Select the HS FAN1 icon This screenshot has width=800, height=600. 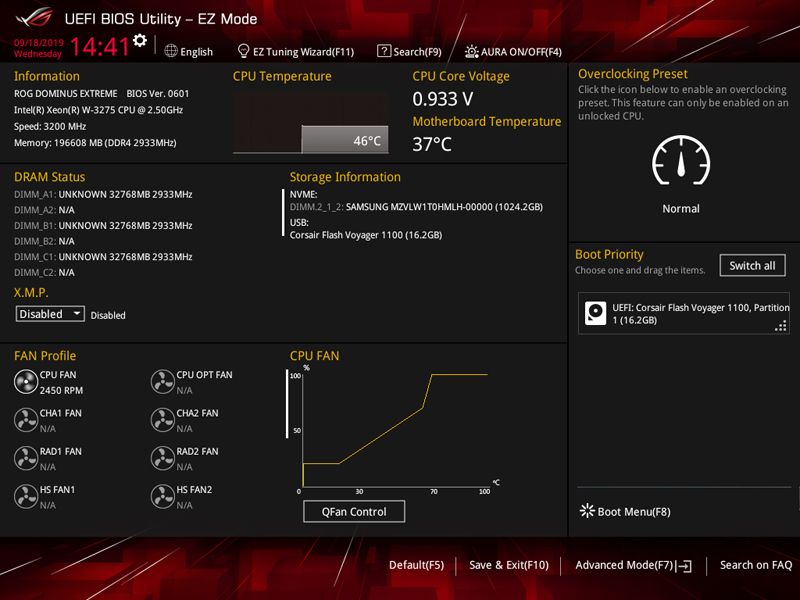coord(26,496)
